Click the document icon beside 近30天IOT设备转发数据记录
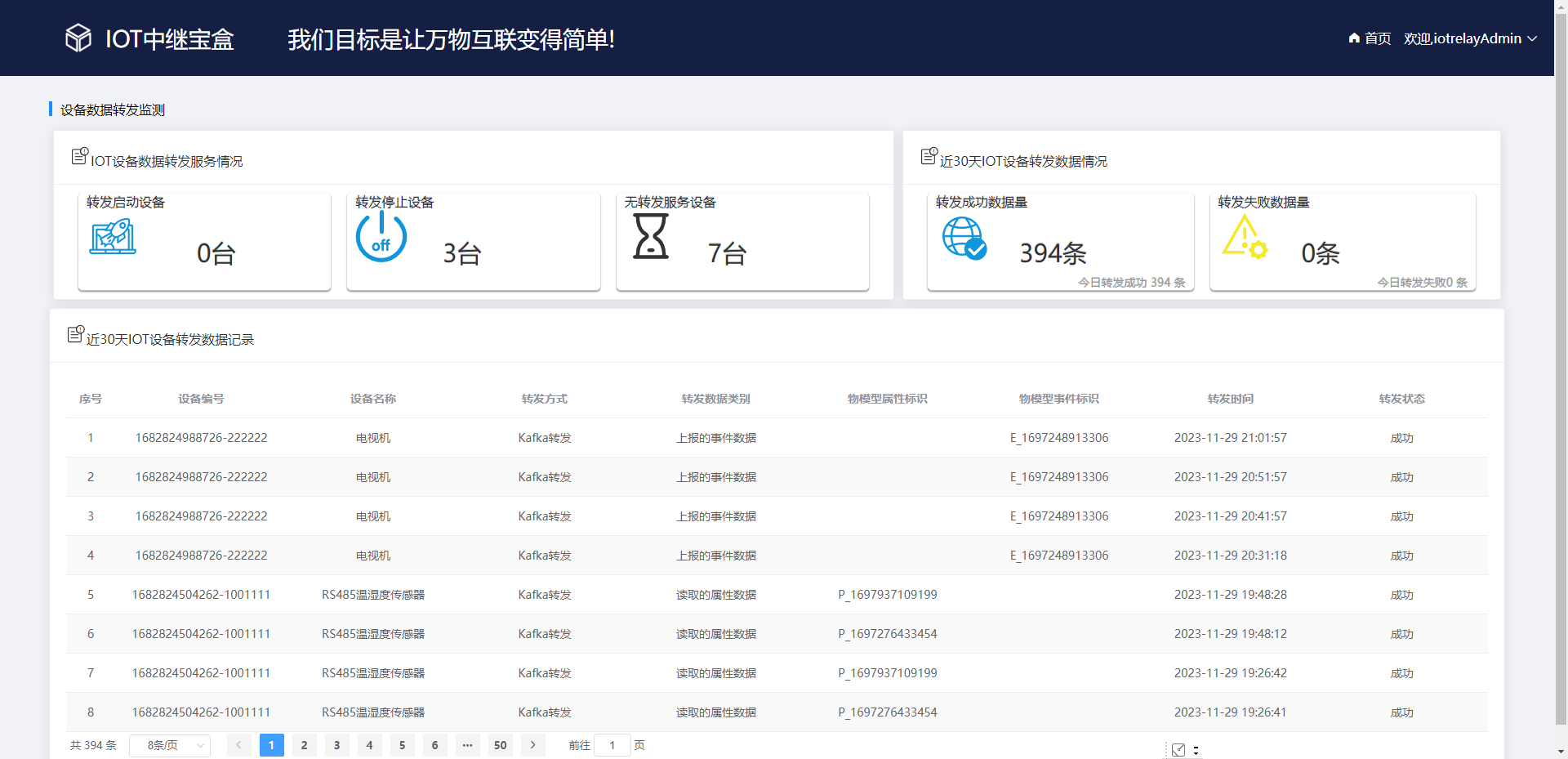The height and width of the screenshot is (759, 1568). pyautogui.click(x=75, y=334)
